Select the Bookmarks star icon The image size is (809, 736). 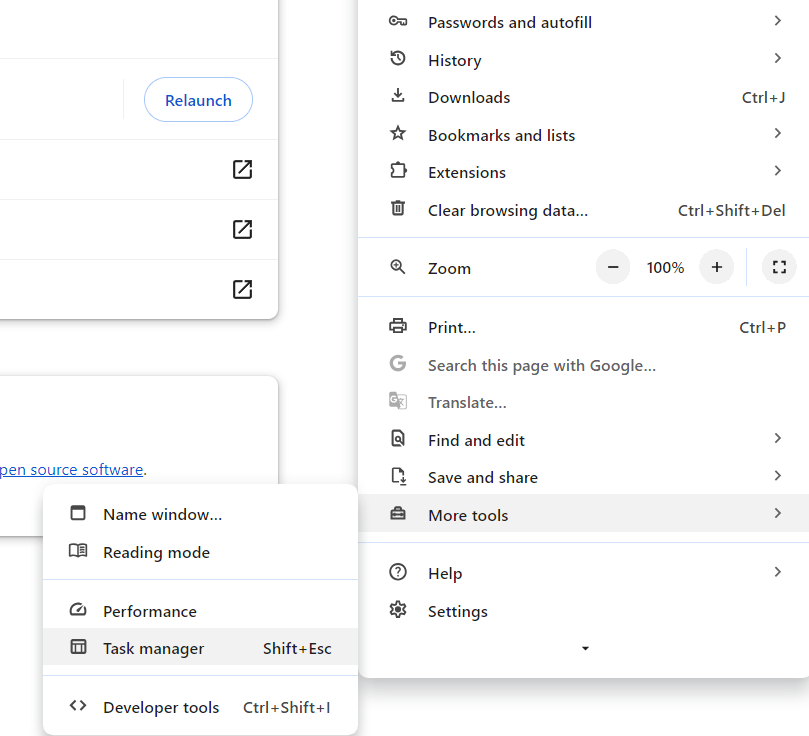click(x=399, y=133)
